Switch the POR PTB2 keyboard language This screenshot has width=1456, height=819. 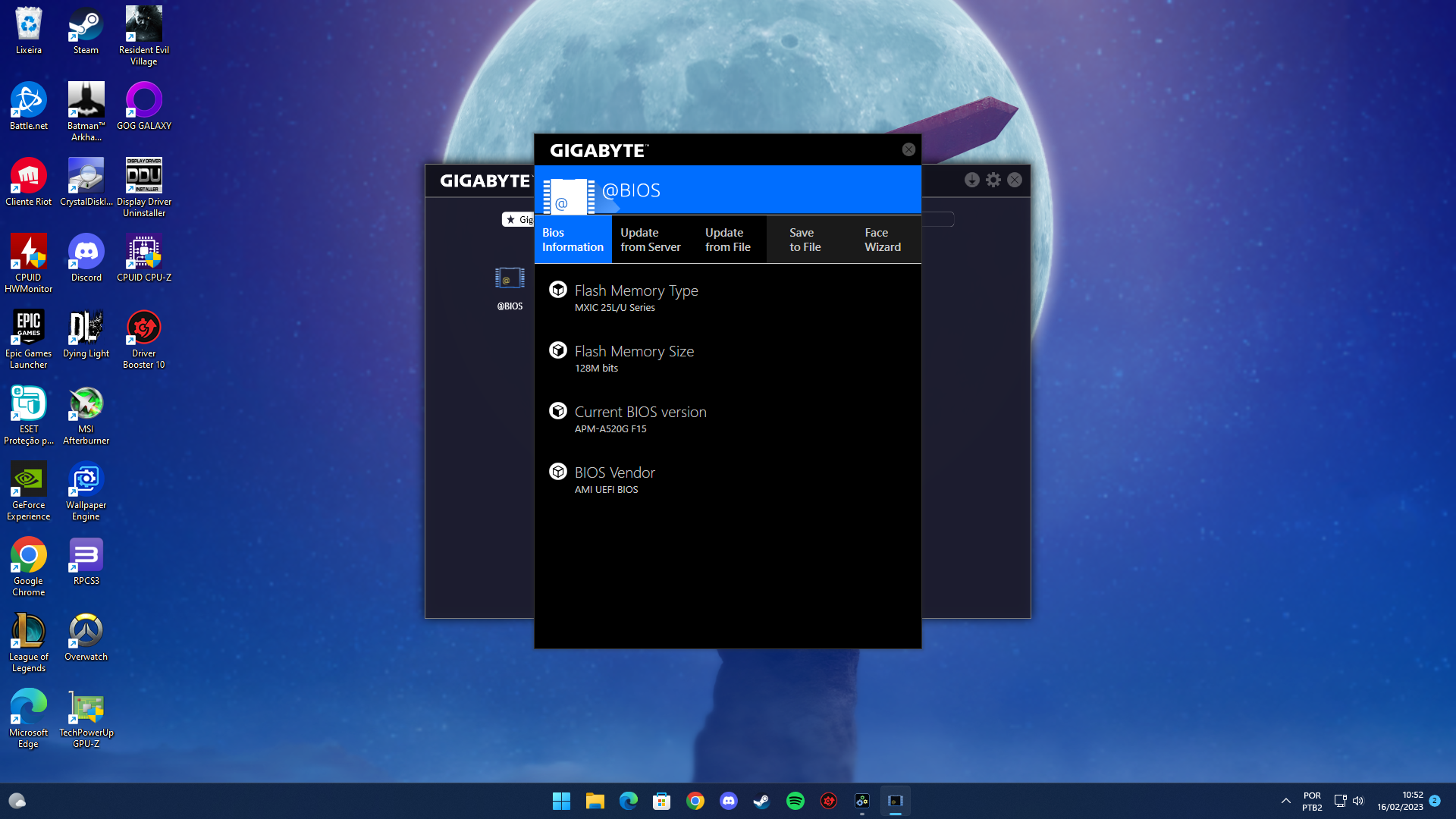(1312, 801)
